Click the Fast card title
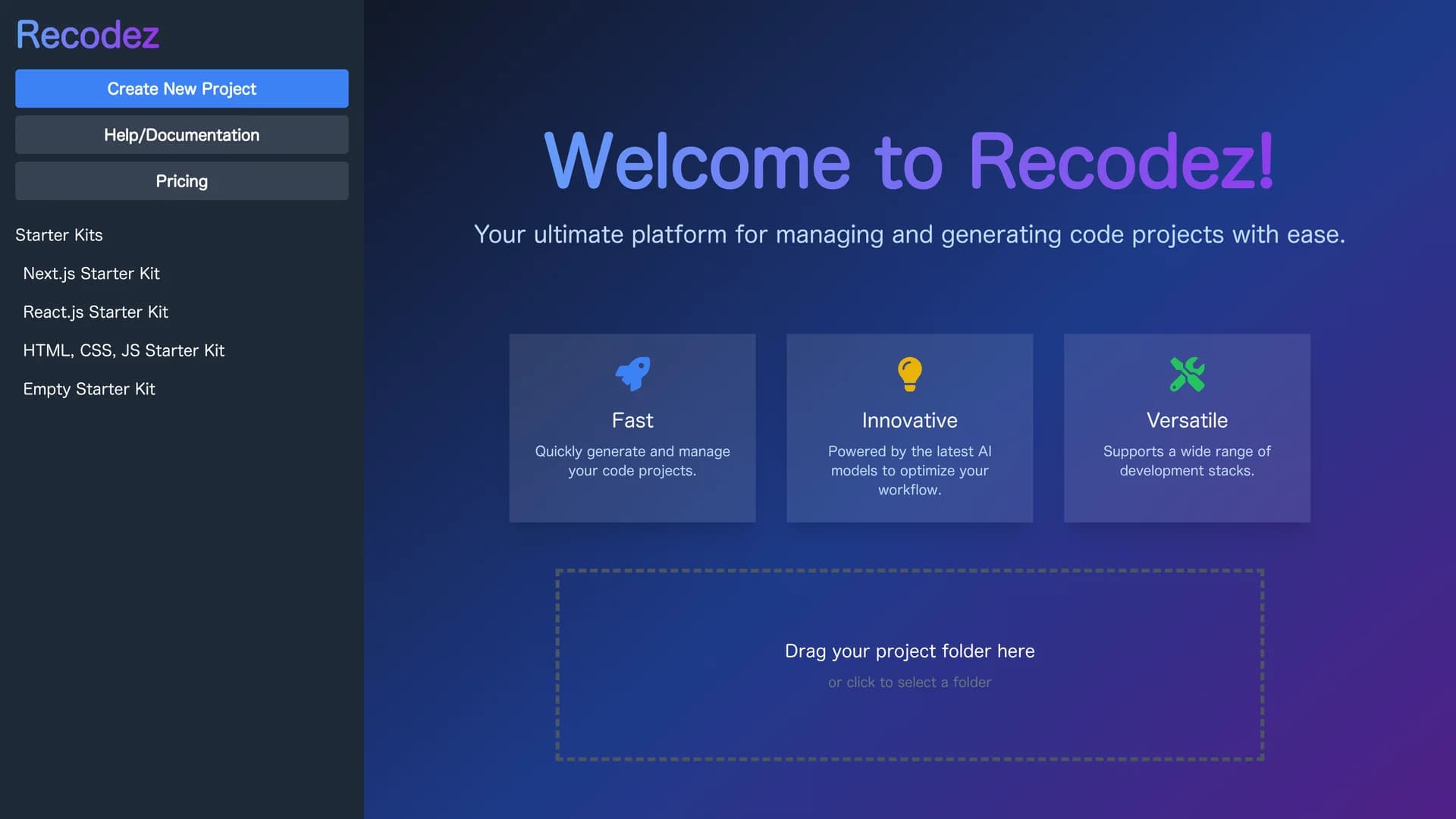This screenshot has height=819, width=1456. pos(632,420)
